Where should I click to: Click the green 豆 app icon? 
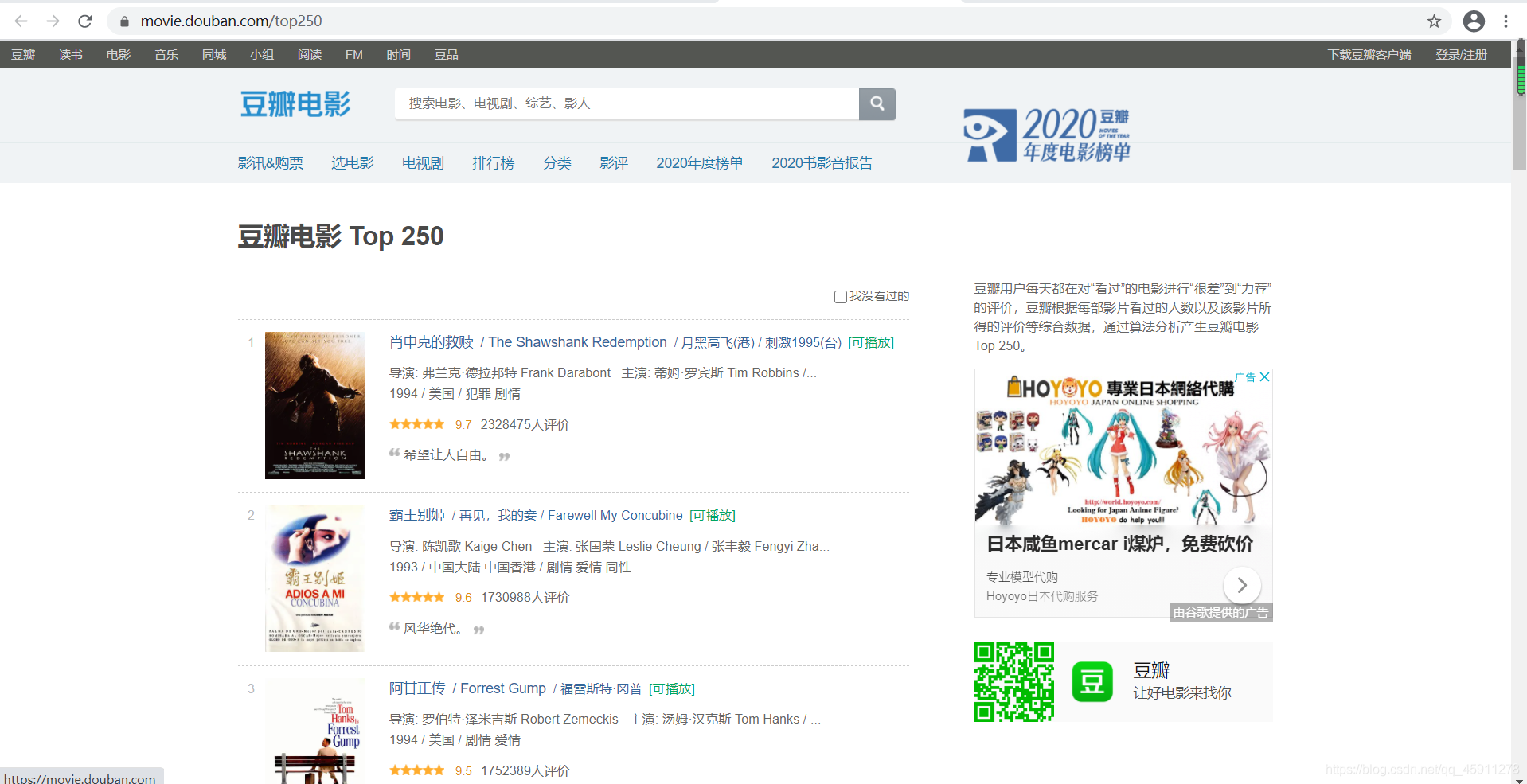[1092, 682]
